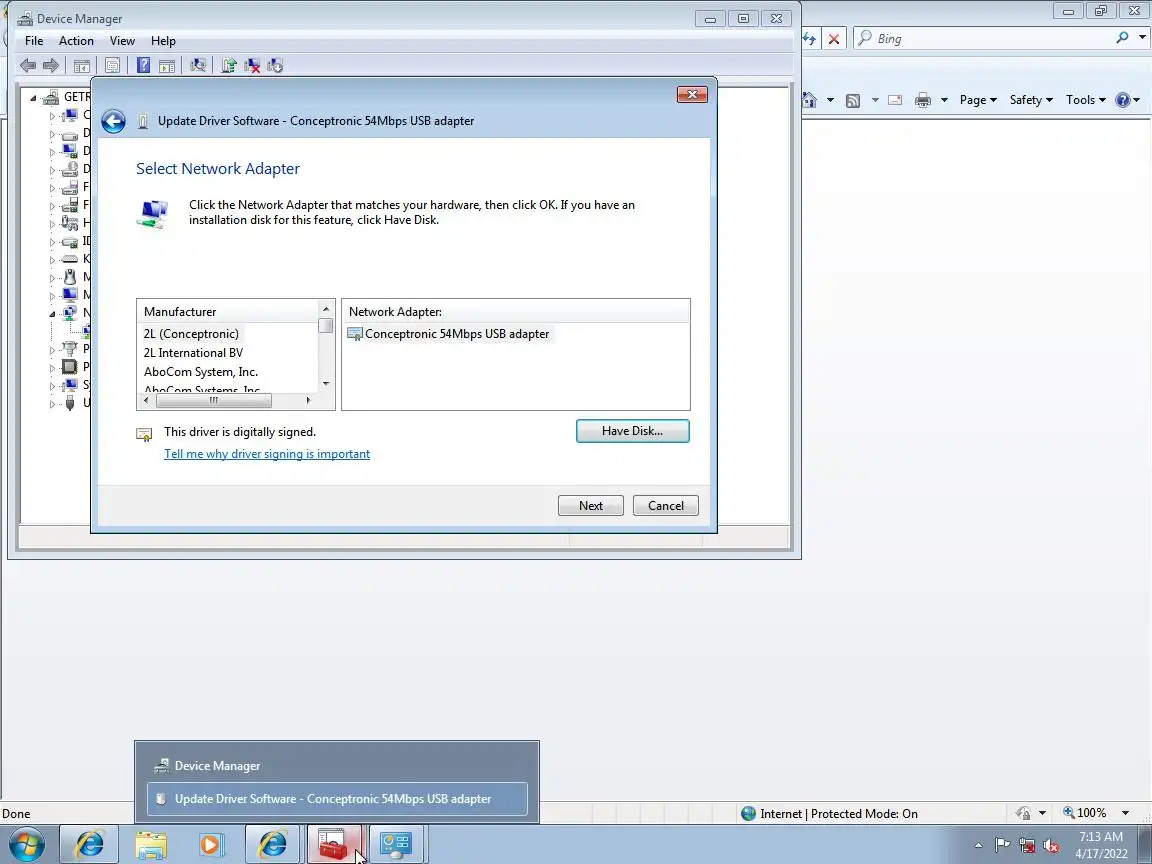The image size is (1152, 864).
Task: Open the Safety menu in Internet Explorer
Action: (x=1031, y=100)
